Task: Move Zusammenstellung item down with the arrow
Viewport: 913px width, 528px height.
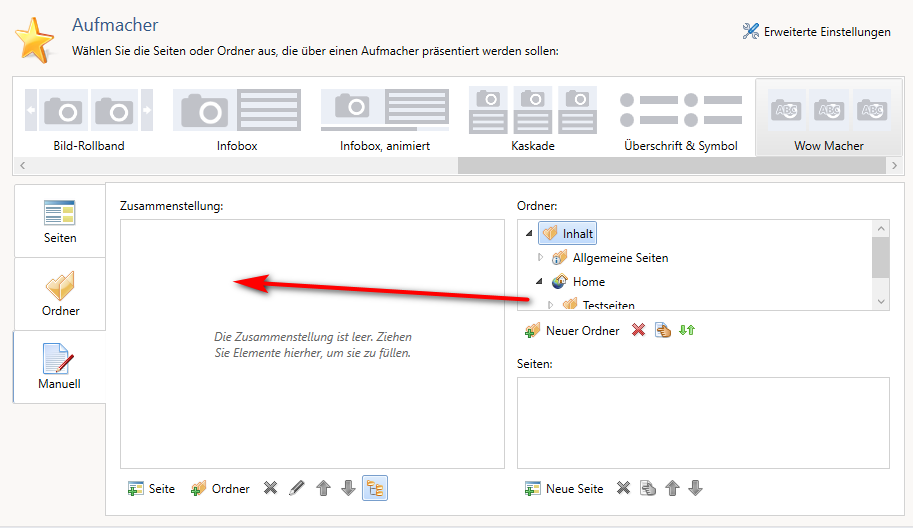Action: (348, 488)
